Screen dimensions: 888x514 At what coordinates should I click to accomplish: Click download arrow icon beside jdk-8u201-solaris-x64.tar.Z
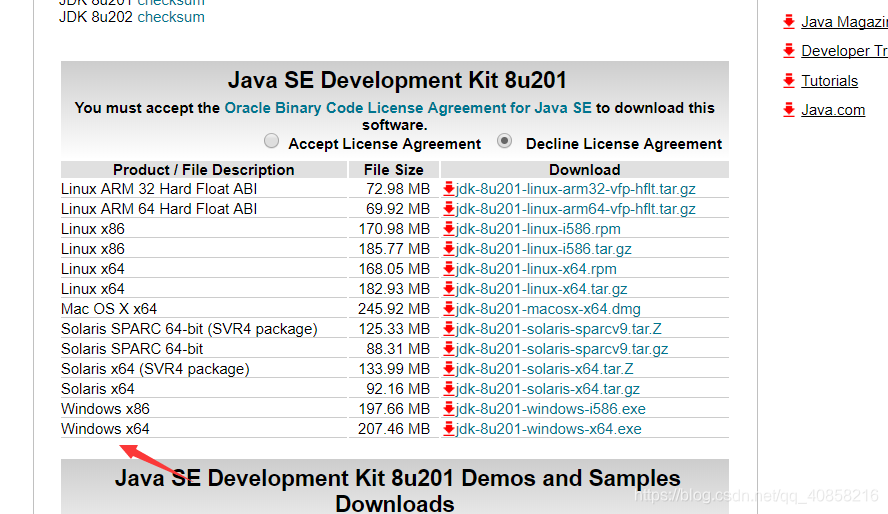click(449, 369)
